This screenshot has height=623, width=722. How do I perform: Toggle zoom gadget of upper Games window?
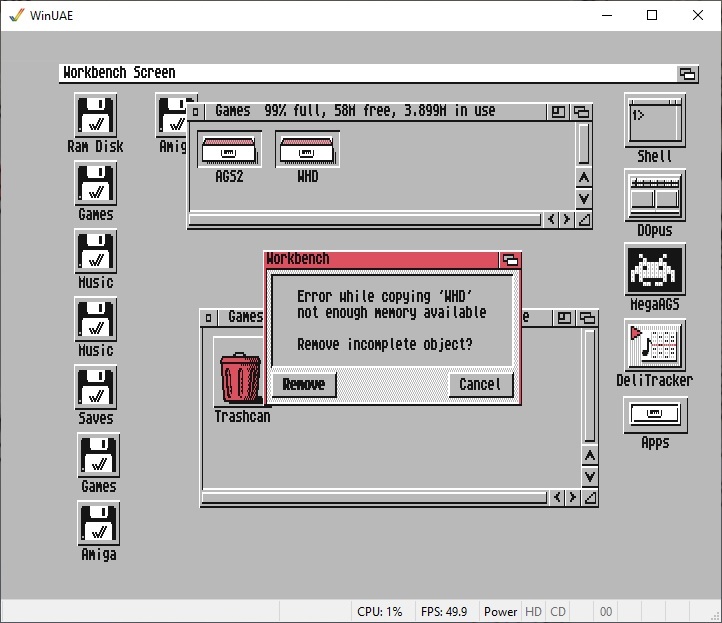[x=558, y=112]
